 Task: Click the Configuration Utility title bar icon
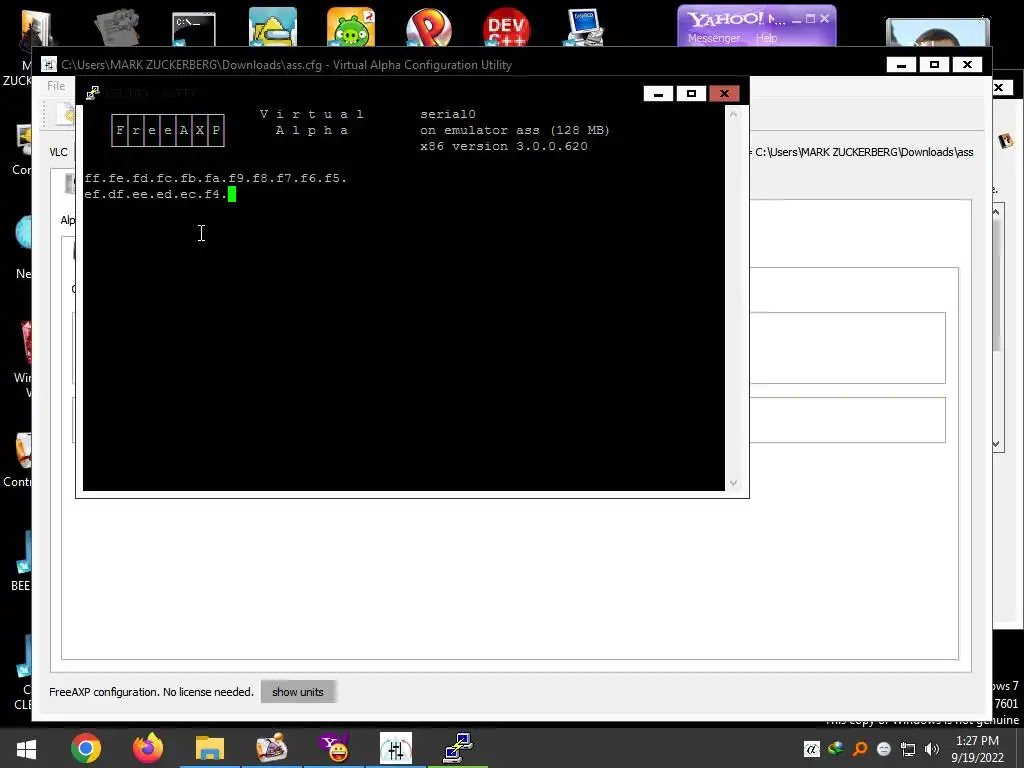48,65
